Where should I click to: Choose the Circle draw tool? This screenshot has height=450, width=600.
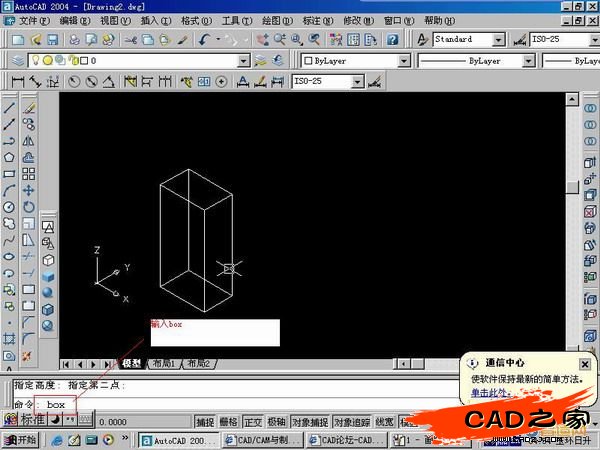point(9,206)
